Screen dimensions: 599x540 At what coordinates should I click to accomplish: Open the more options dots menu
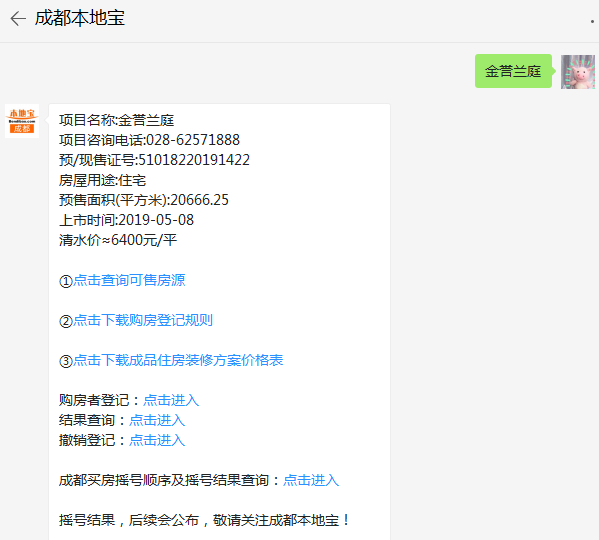click(x=593, y=21)
